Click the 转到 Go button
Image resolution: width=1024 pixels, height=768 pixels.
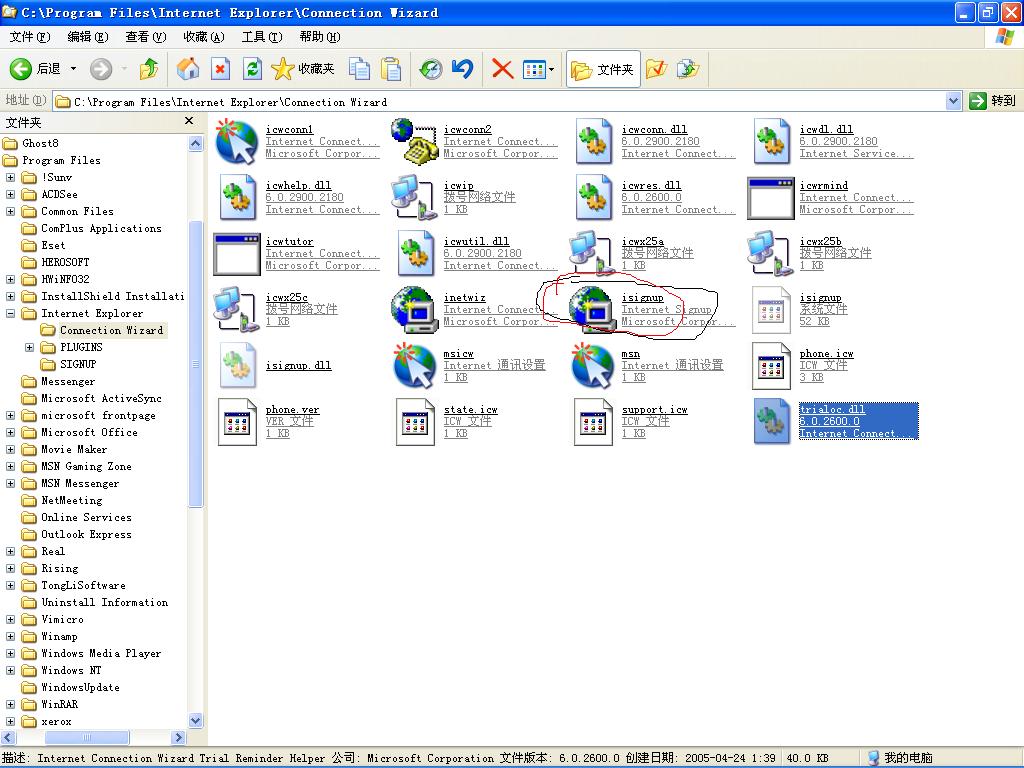pyautogui.click(x=993, y=101)
